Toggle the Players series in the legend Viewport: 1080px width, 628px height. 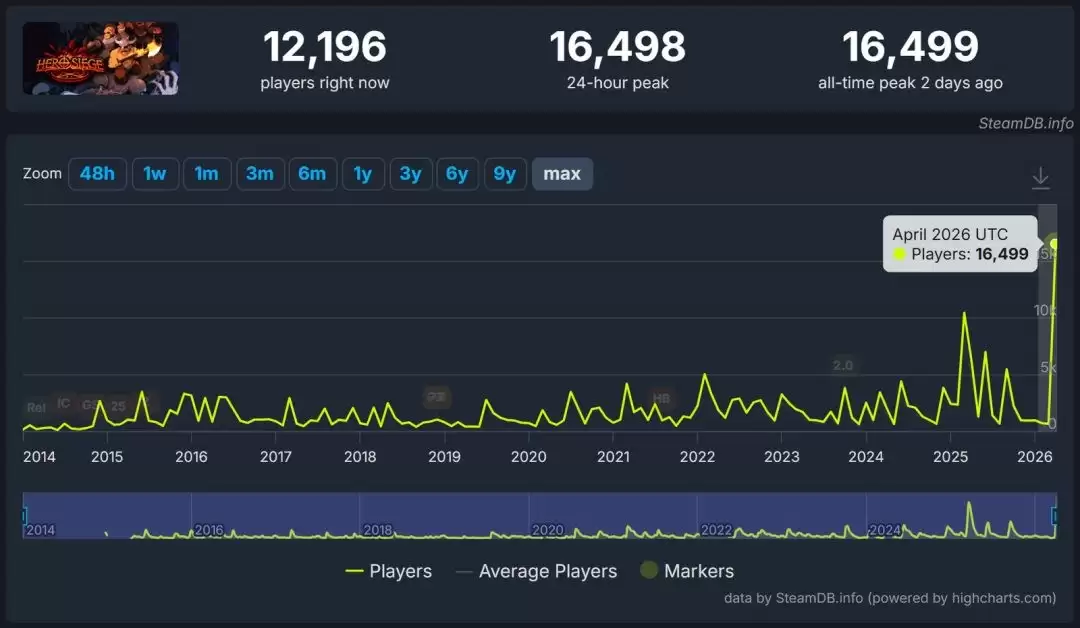click(399, 571)
